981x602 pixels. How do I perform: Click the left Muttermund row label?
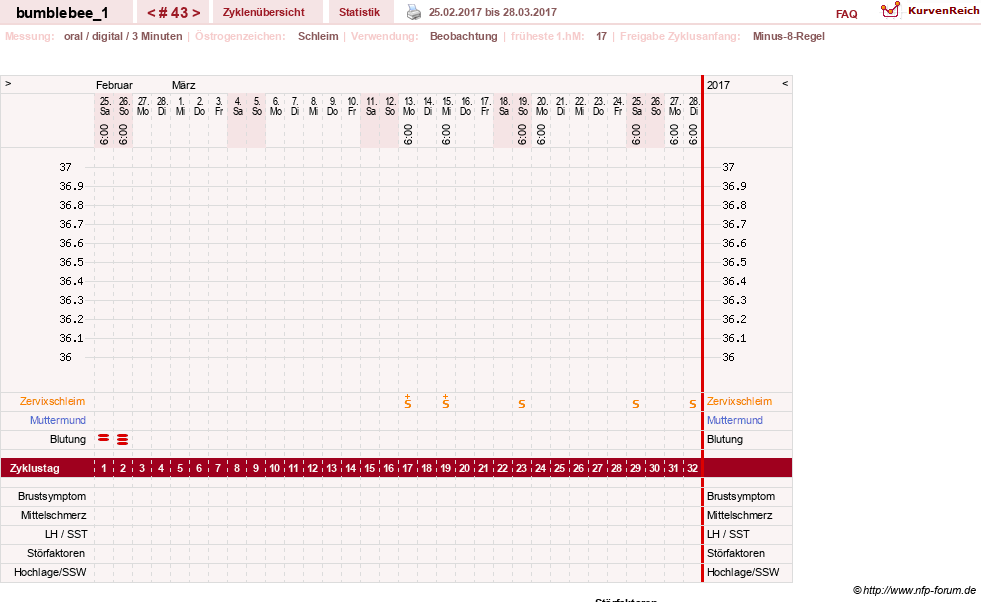58,420
